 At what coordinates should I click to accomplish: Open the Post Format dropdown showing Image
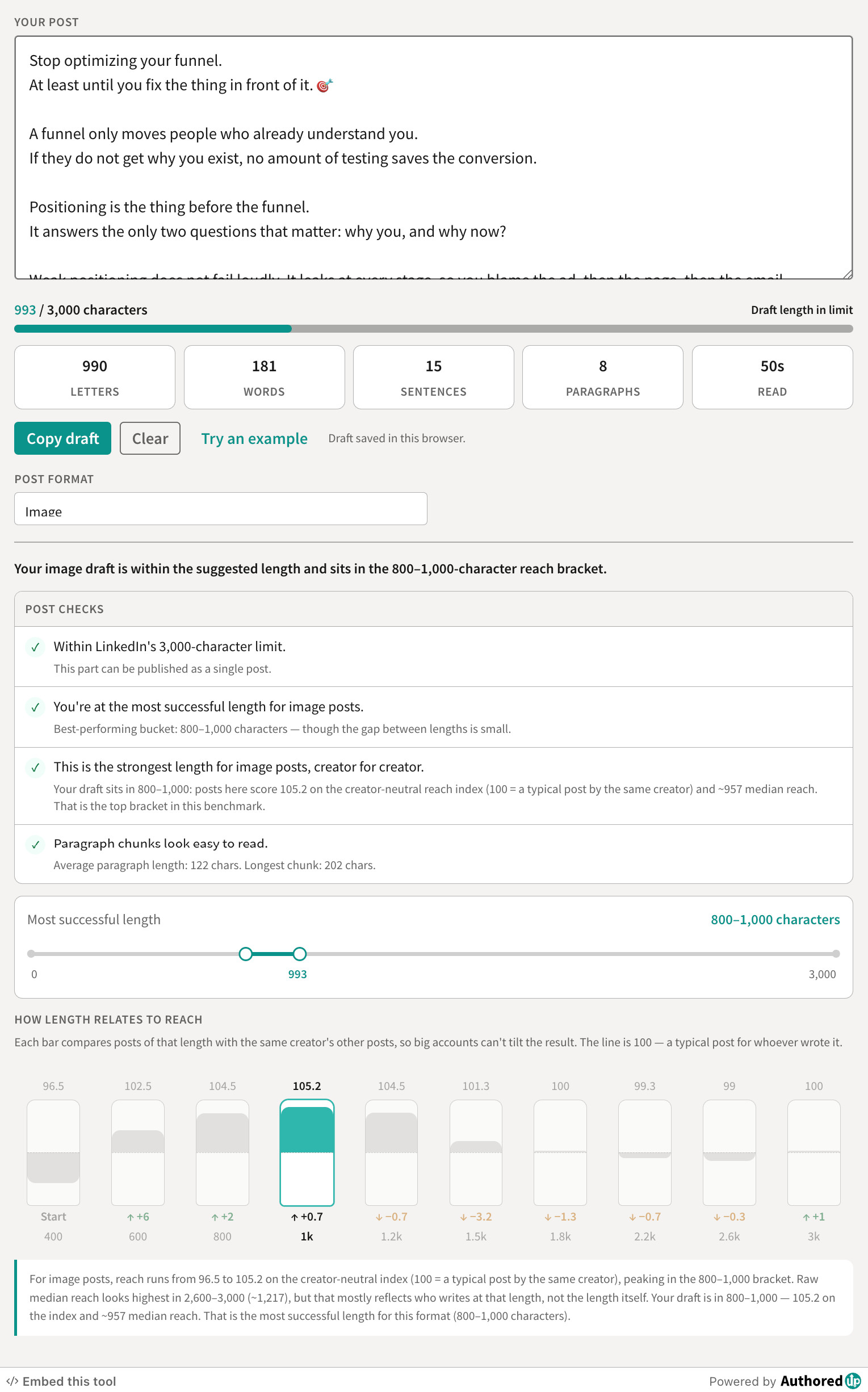pos(220,509)
